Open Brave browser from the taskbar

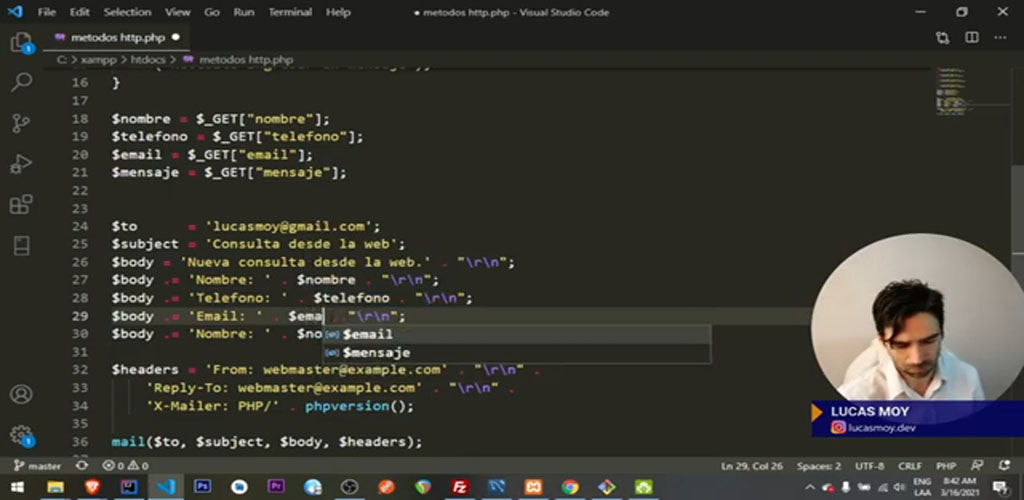pos(93,487)
